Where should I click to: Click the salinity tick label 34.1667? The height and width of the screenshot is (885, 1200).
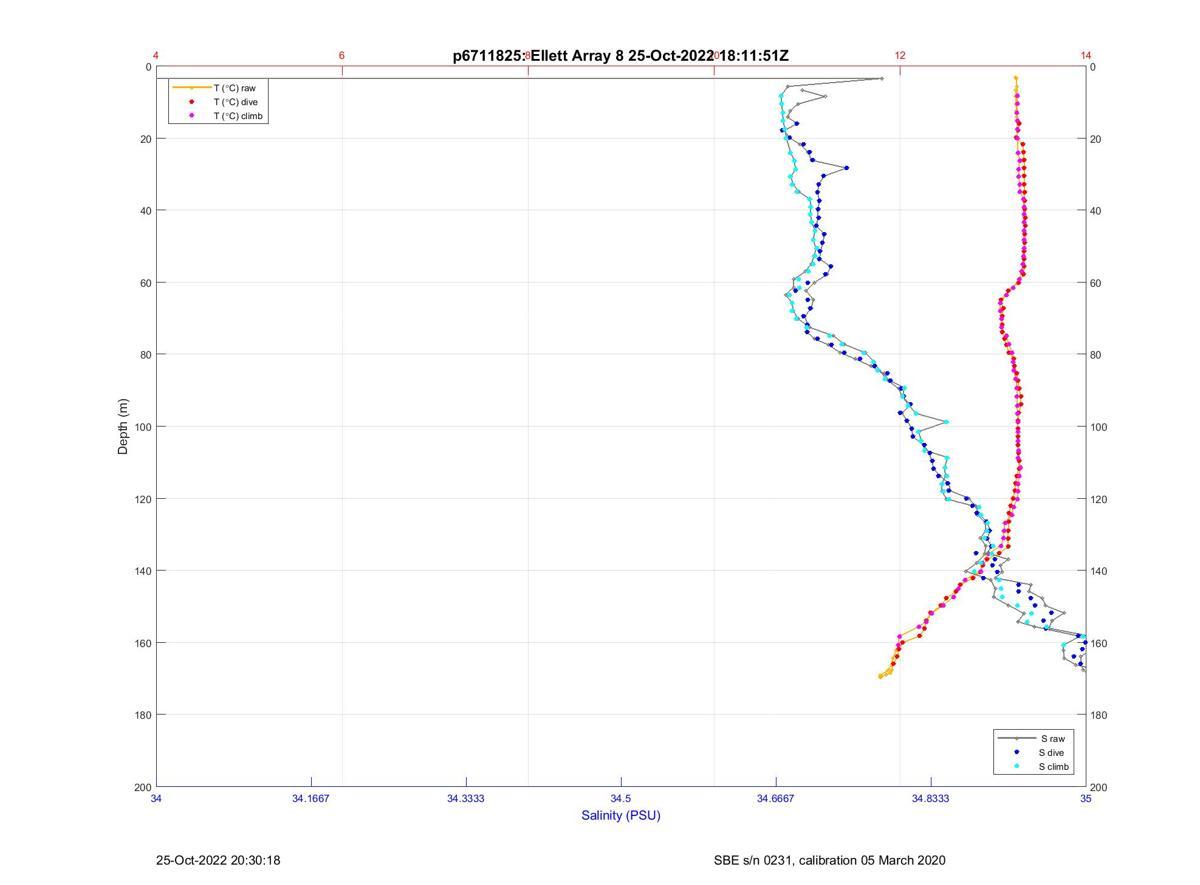[311, 799]
